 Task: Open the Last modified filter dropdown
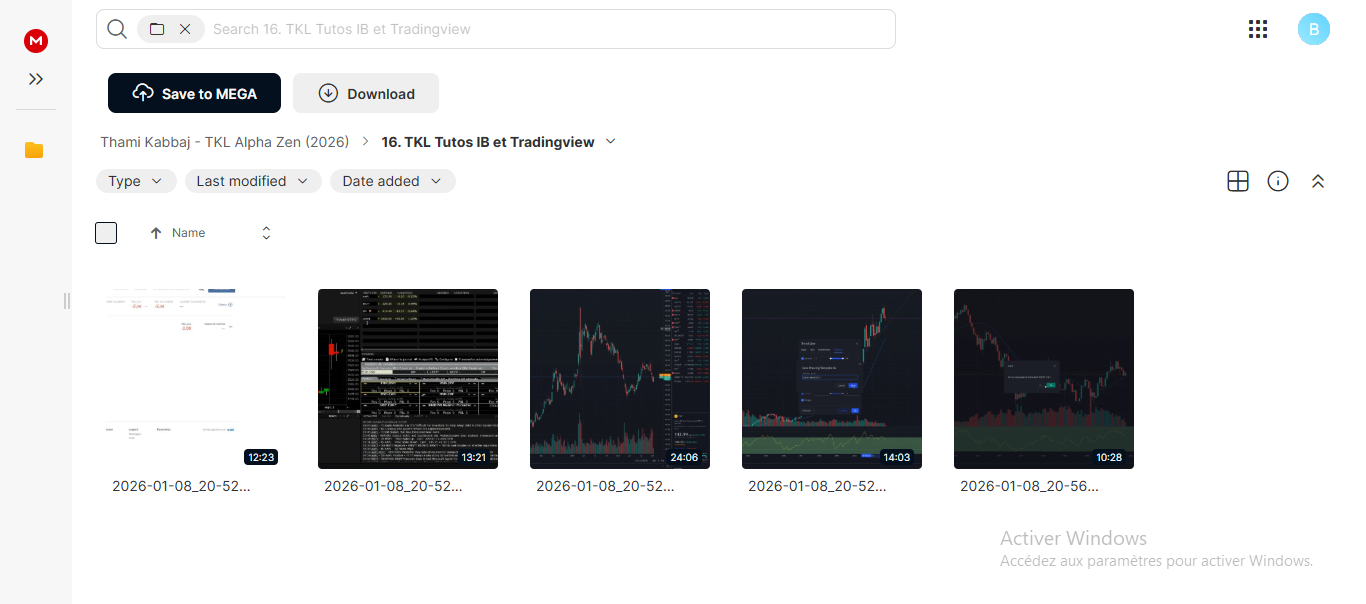pyautogui.click(x=253, y=181)
